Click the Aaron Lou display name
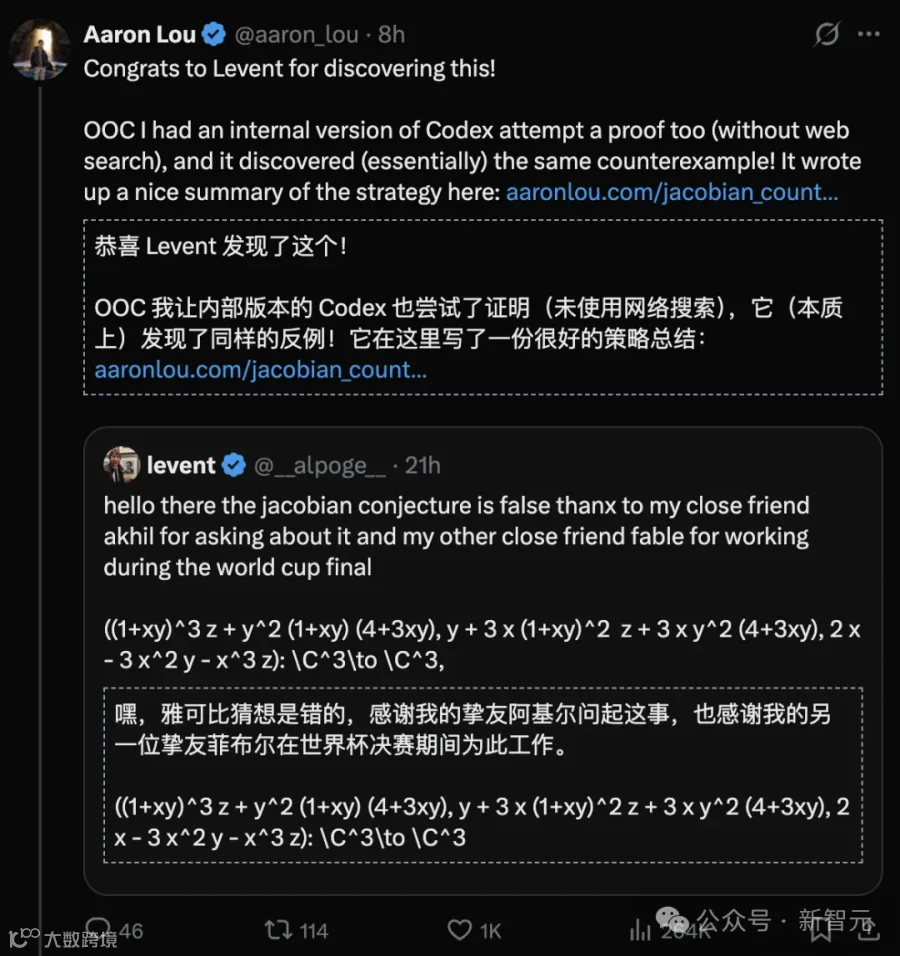 pyautogui.click(x=140, y=34)
